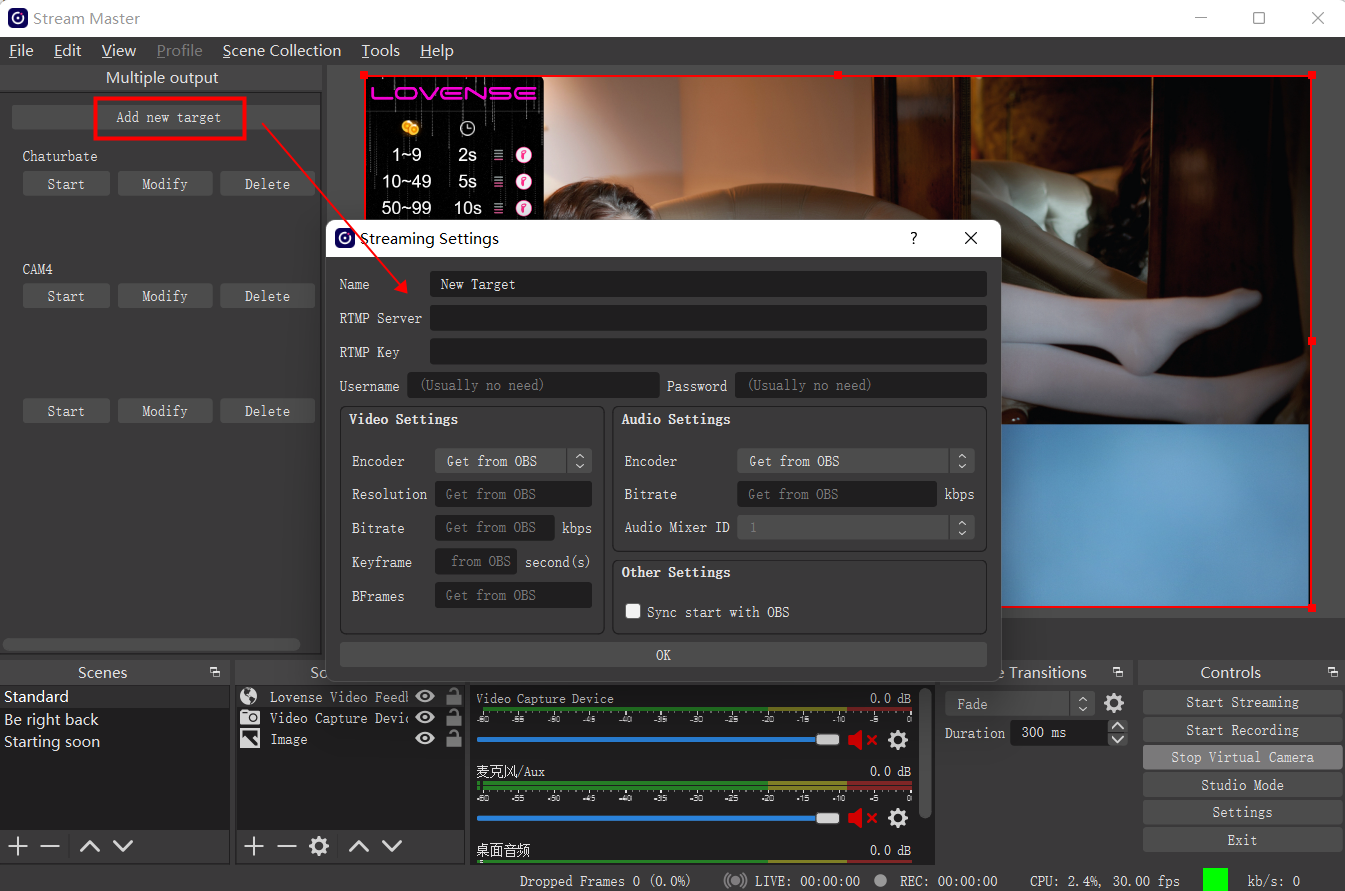The image size is (1345, 891).
Task: Open the Tools menu
Action: [x=380, y=50]
